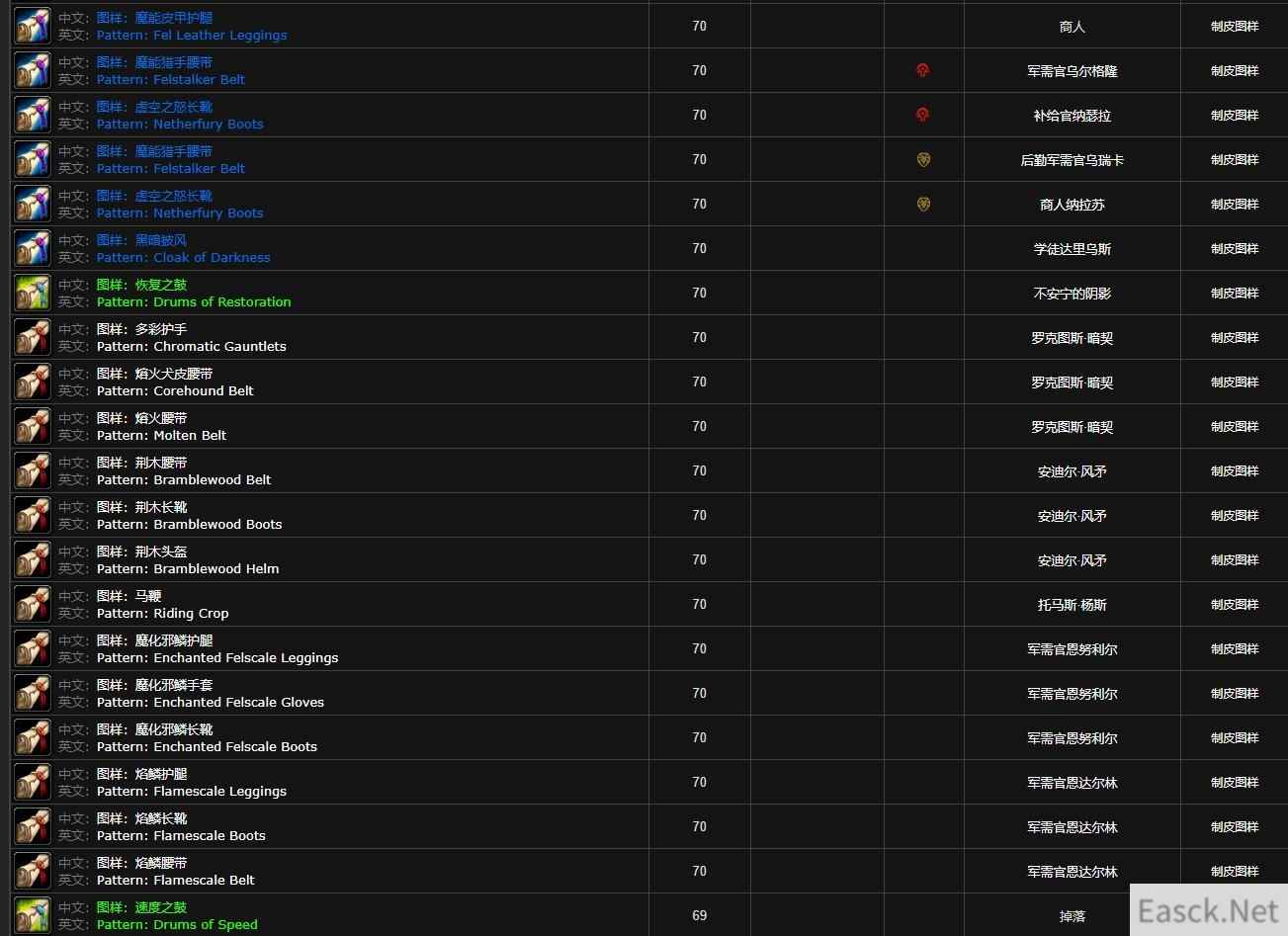
Task: Click the Flamescale Belt pattern icon
Action: pos(33,871)
